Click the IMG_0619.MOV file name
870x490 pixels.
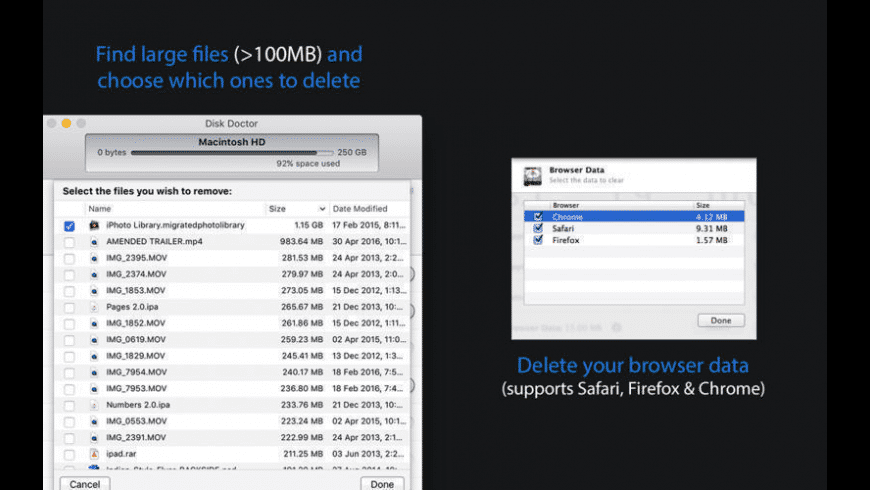click(x=136, y=340)
